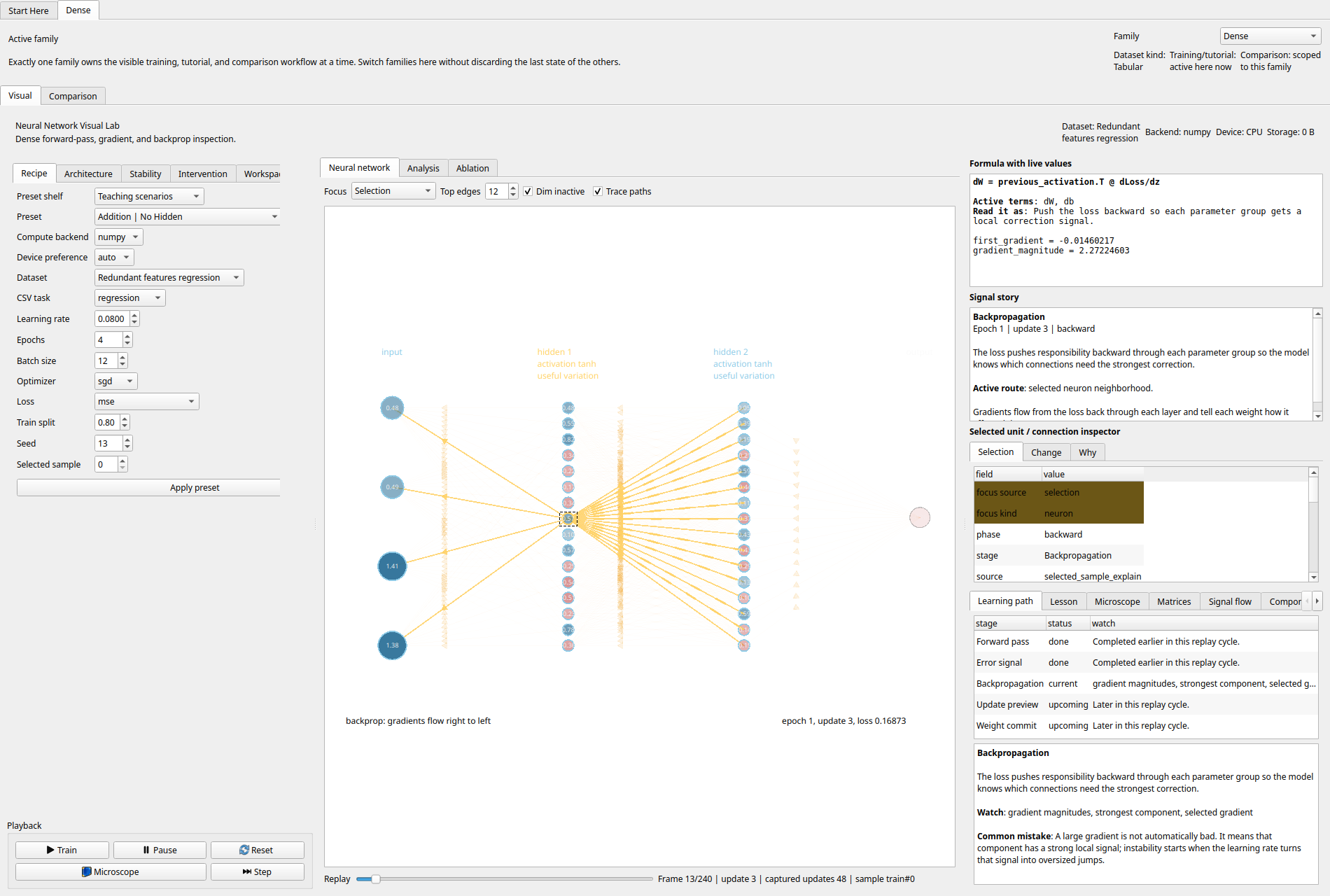Viewport: 1330px width, 896px height.
Task: Click the Train split field
Action: tap(107, 422)
